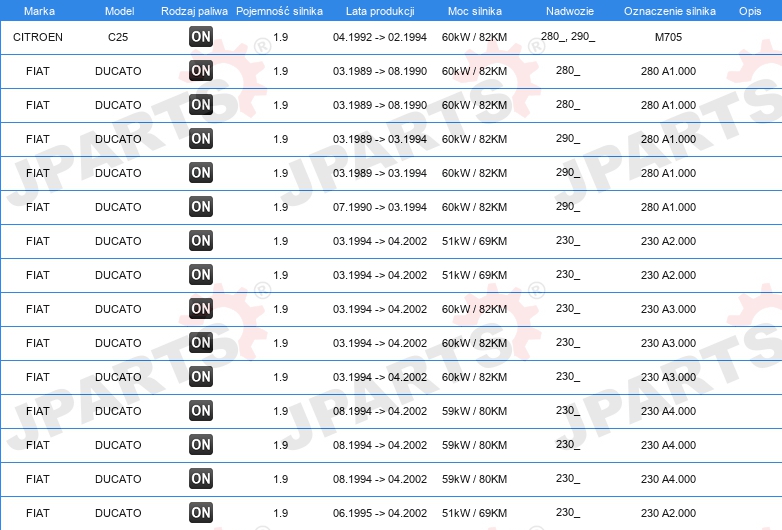Click 51kW / 69KM in the 06.1995 -> 04.2002 row
The width and height of the screenshot is (782, 530).
pyautogui.click(x=474, y=513)
